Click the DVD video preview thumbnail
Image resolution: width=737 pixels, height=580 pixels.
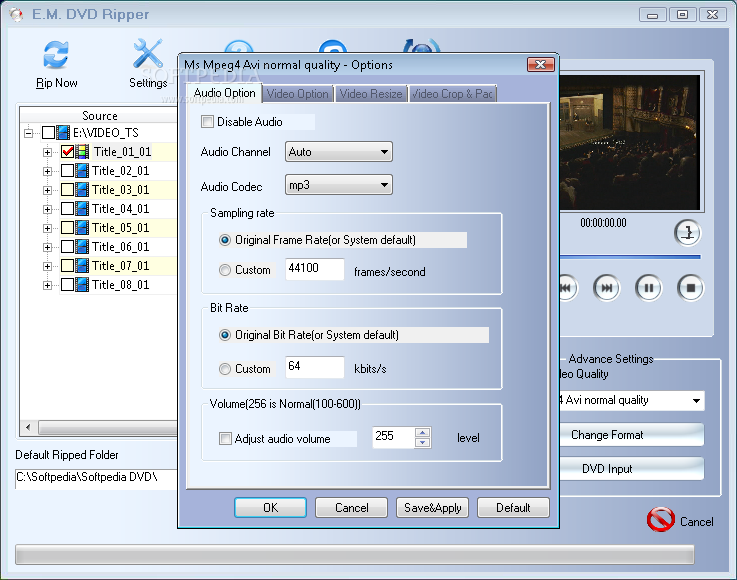(x=629, y=142)
